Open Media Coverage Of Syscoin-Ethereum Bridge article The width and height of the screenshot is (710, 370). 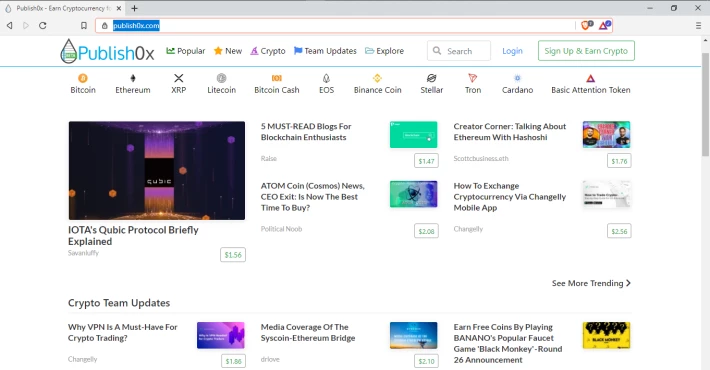pos(308,332)
